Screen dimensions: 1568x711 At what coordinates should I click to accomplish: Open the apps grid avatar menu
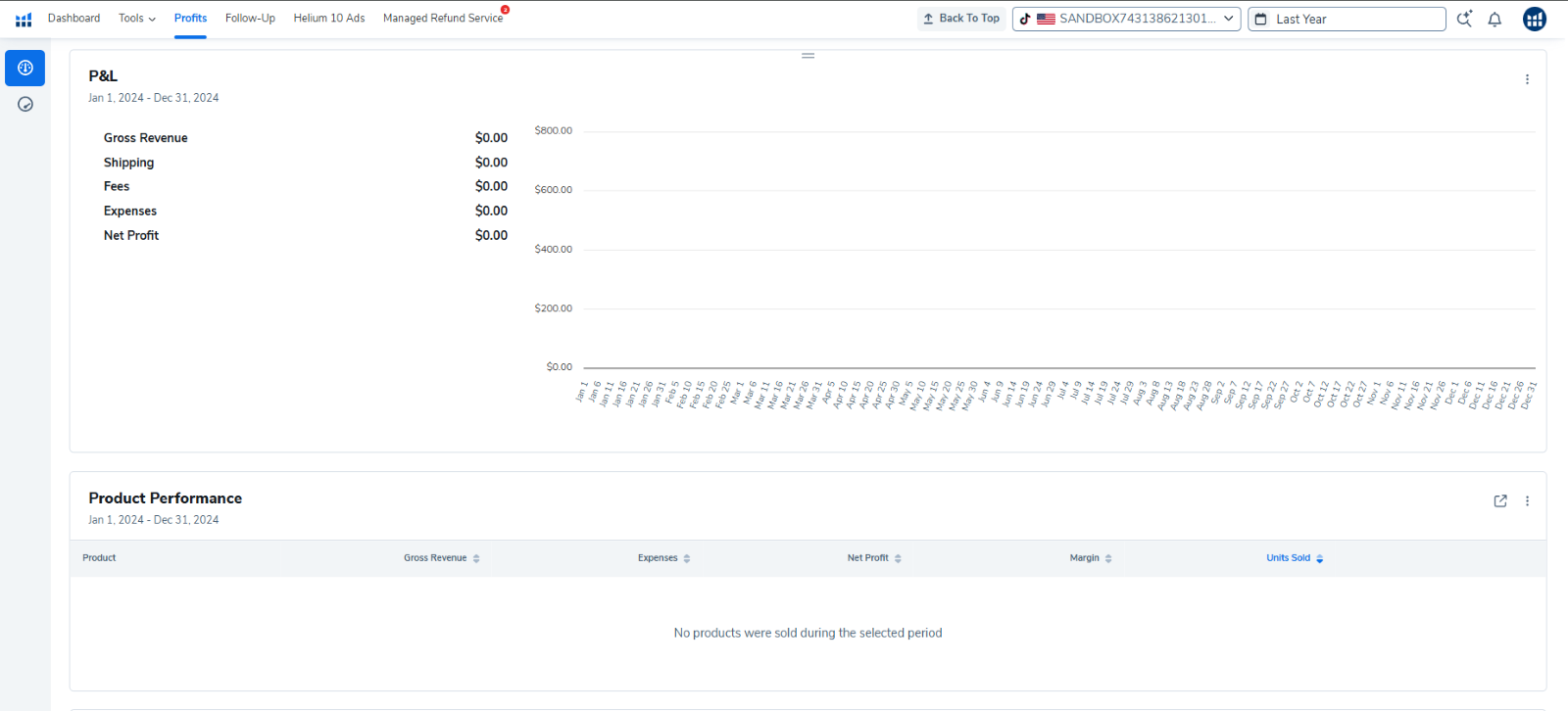(x=1534, y=19)
